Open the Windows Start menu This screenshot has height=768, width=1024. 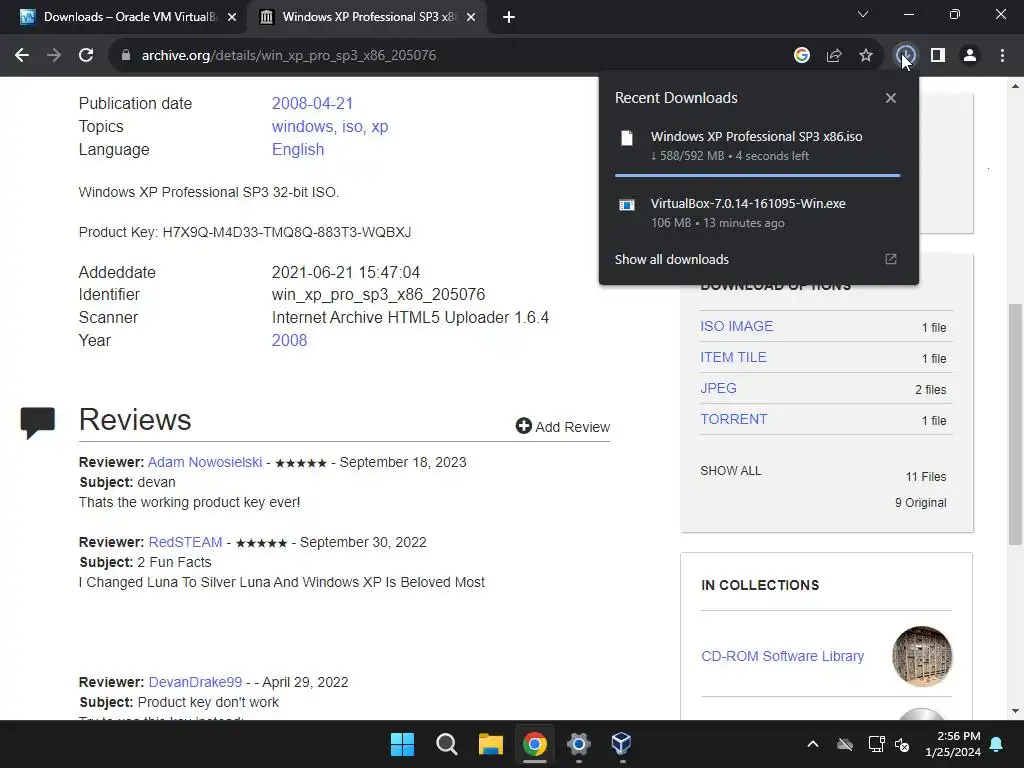(x=402, y=744)
